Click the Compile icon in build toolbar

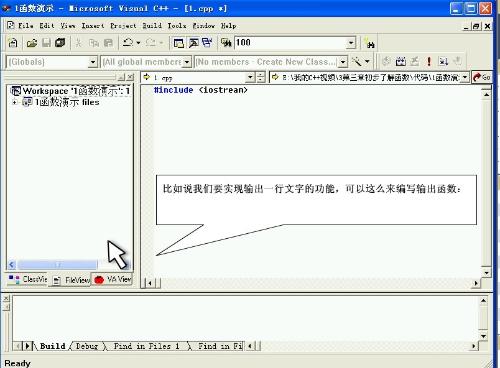(x=386, y=61)
